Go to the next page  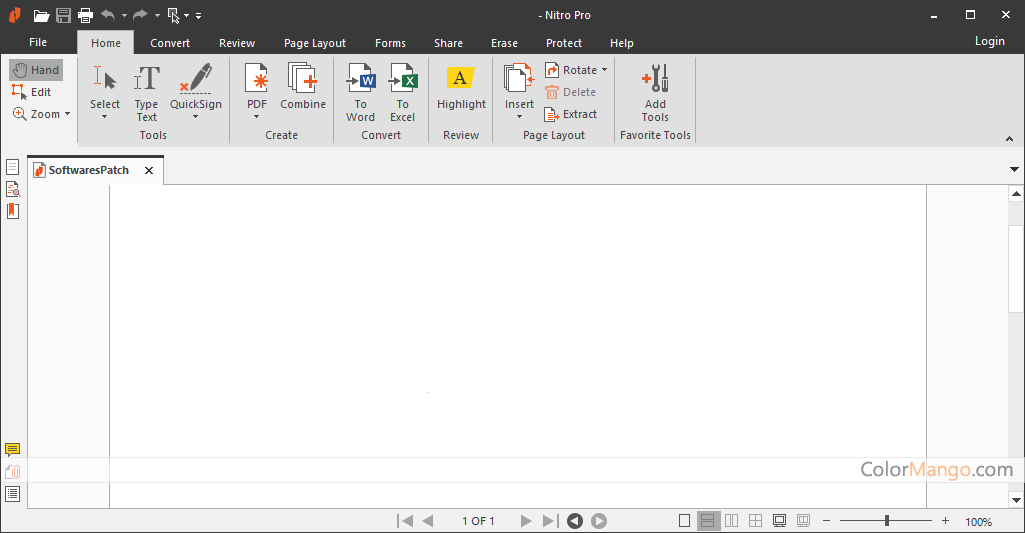pyautogui.click(x=526, y=521)
